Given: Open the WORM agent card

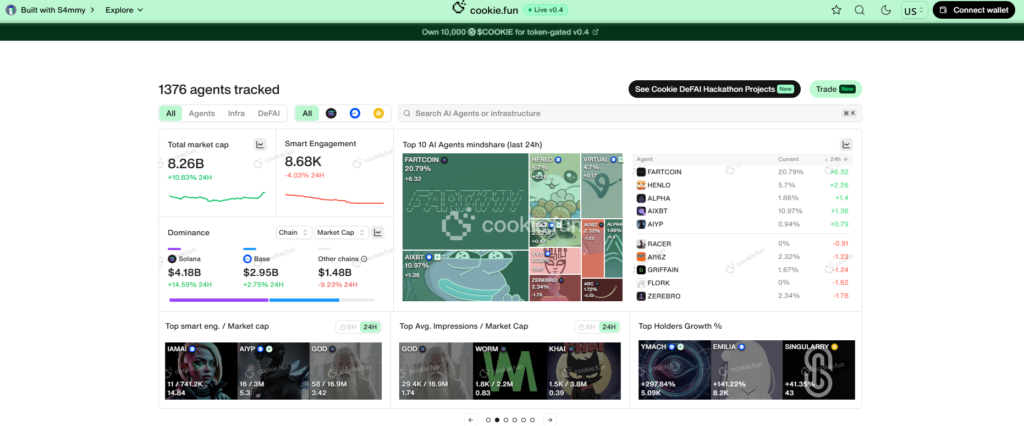Looking at the screenshot, I should click(509, 370).
